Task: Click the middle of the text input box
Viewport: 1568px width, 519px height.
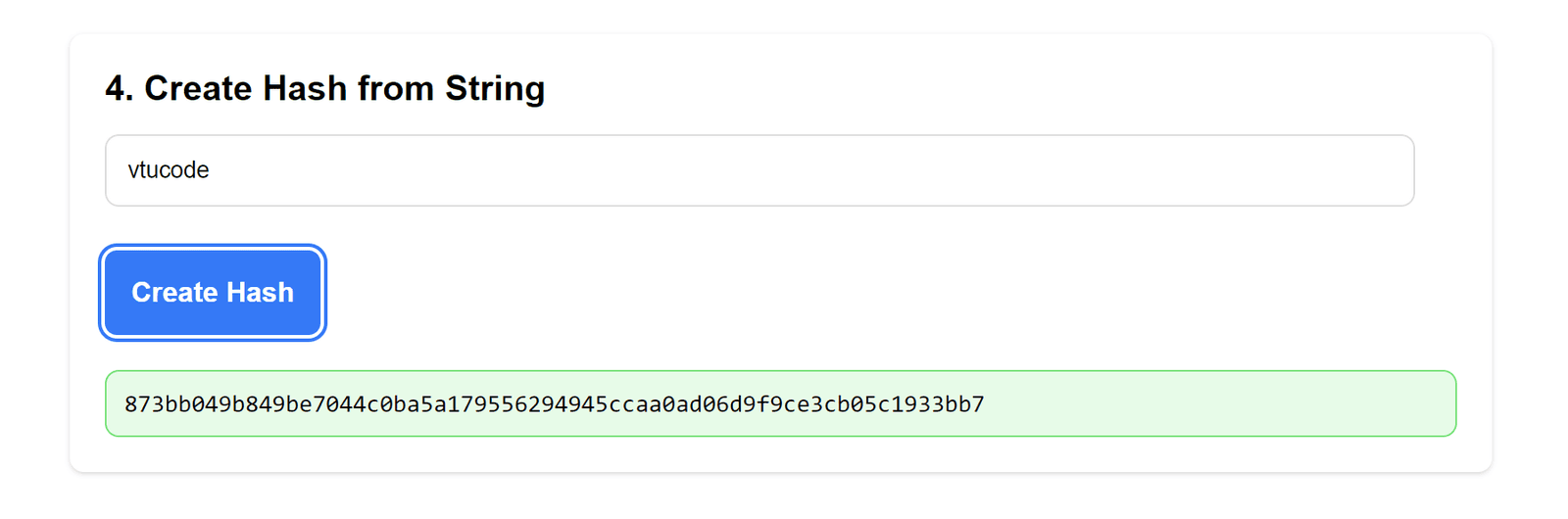Action: pos(759,170)
